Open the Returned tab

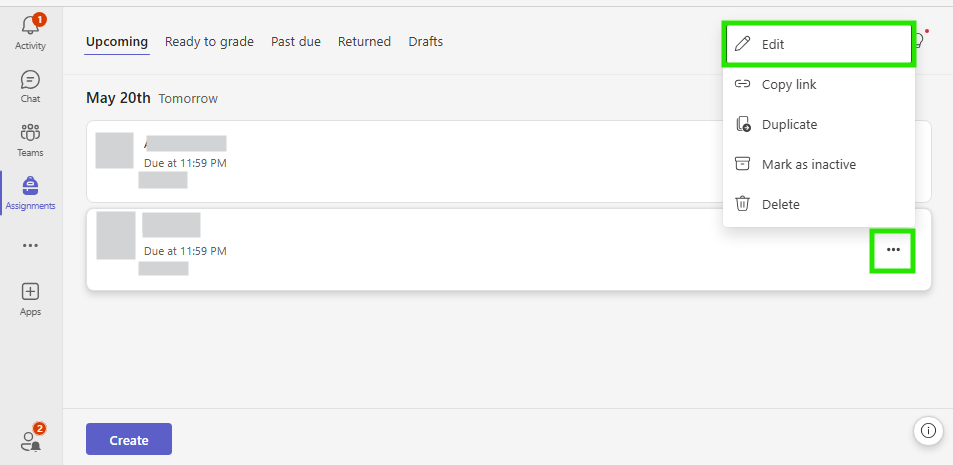coord(364,42)
